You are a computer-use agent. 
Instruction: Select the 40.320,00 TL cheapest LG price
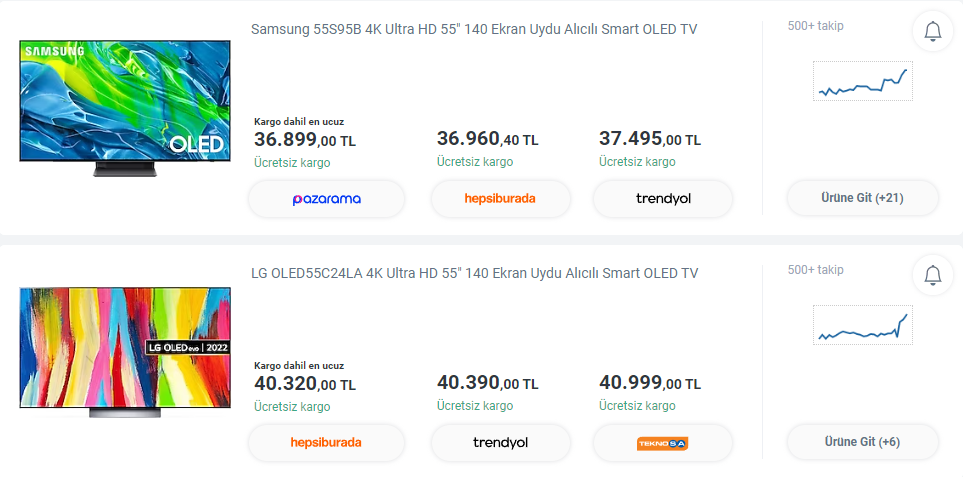coord(305,384)
